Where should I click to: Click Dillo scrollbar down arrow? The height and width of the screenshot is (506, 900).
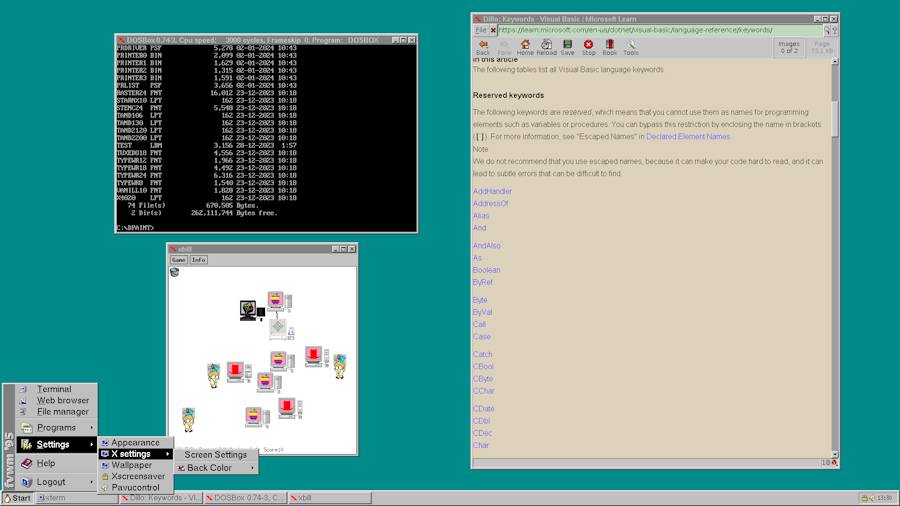tap(835, 454)
